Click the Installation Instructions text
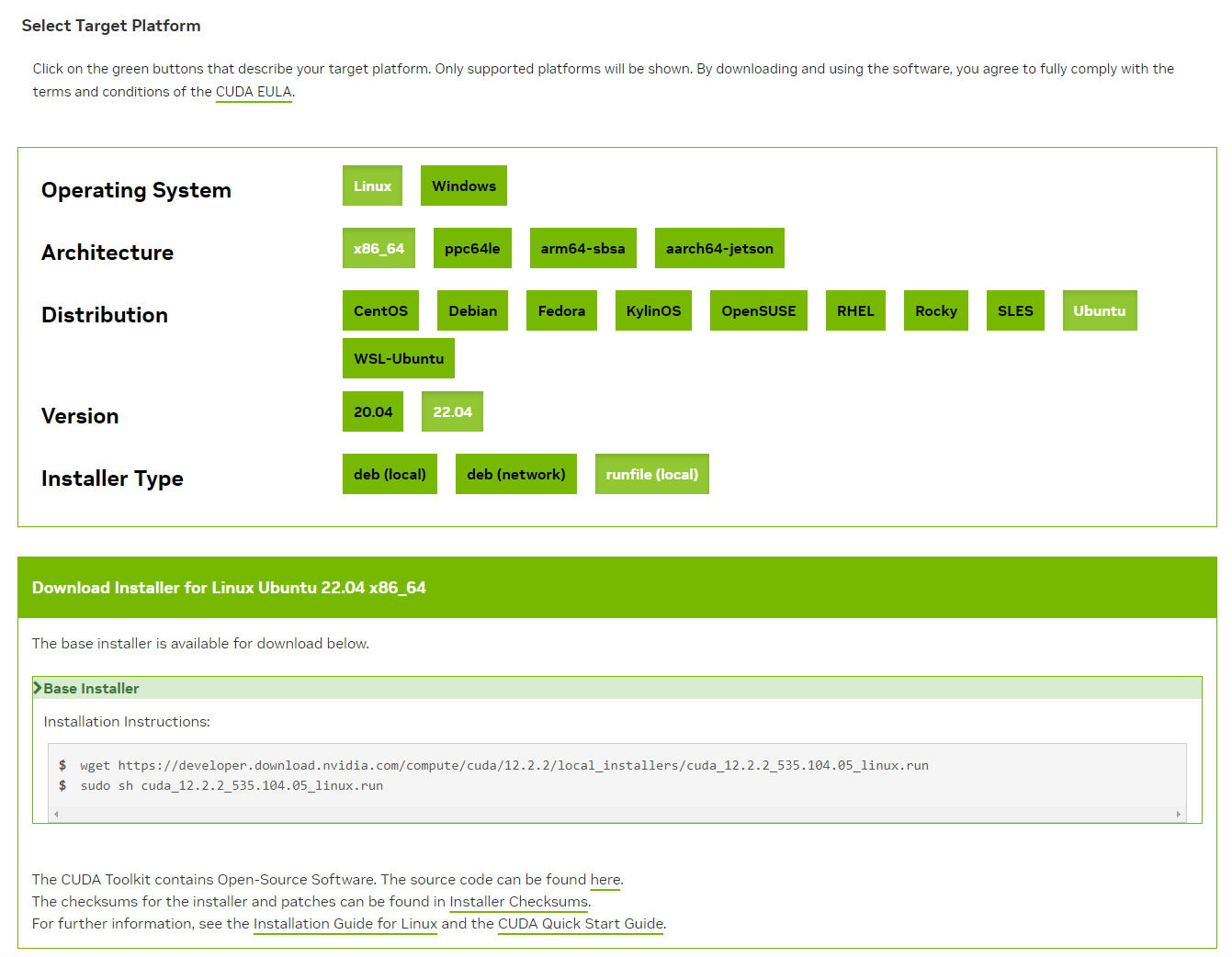 click(127, 722)
